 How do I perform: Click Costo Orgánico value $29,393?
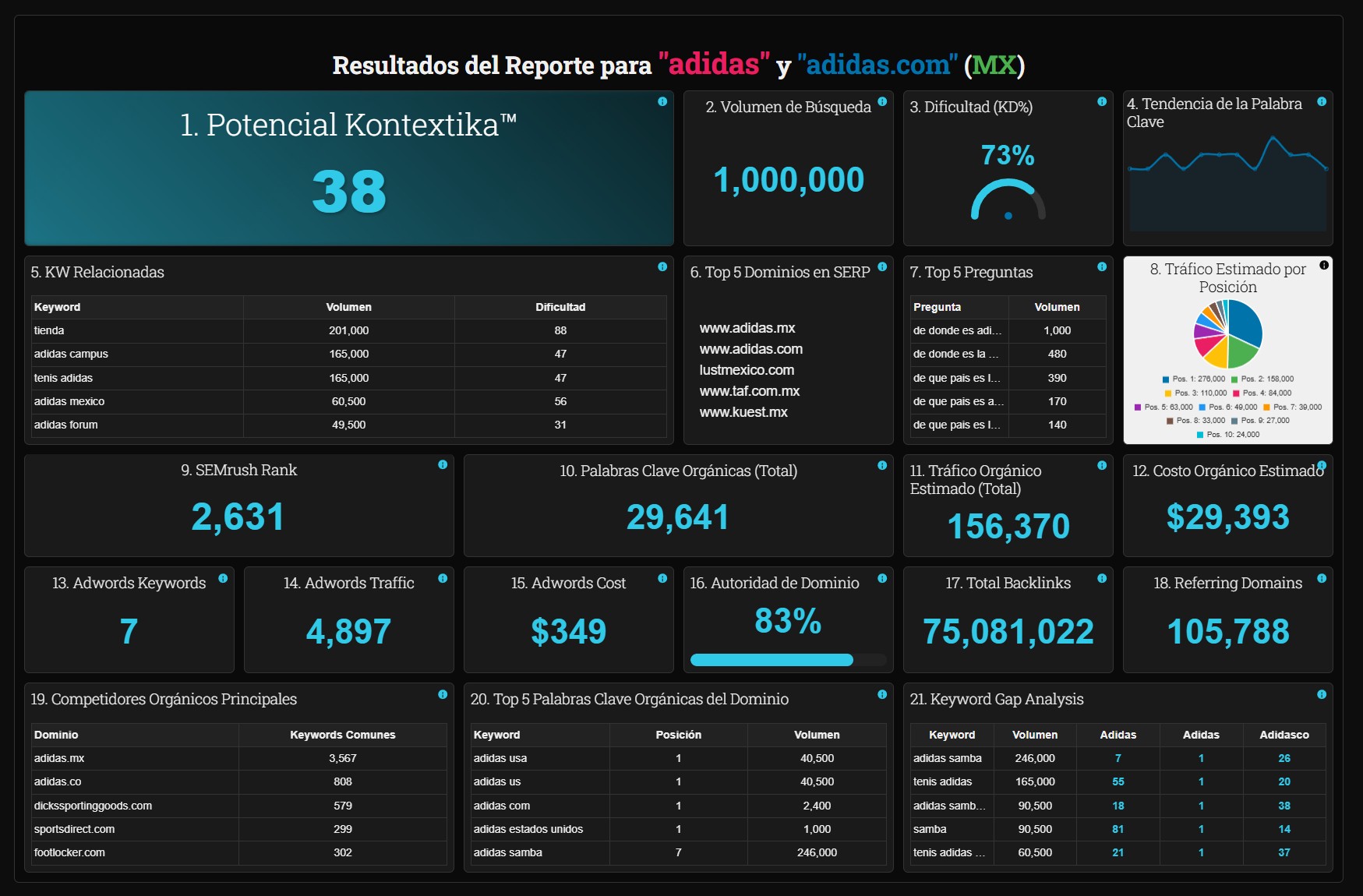(x=1228, y=517)
